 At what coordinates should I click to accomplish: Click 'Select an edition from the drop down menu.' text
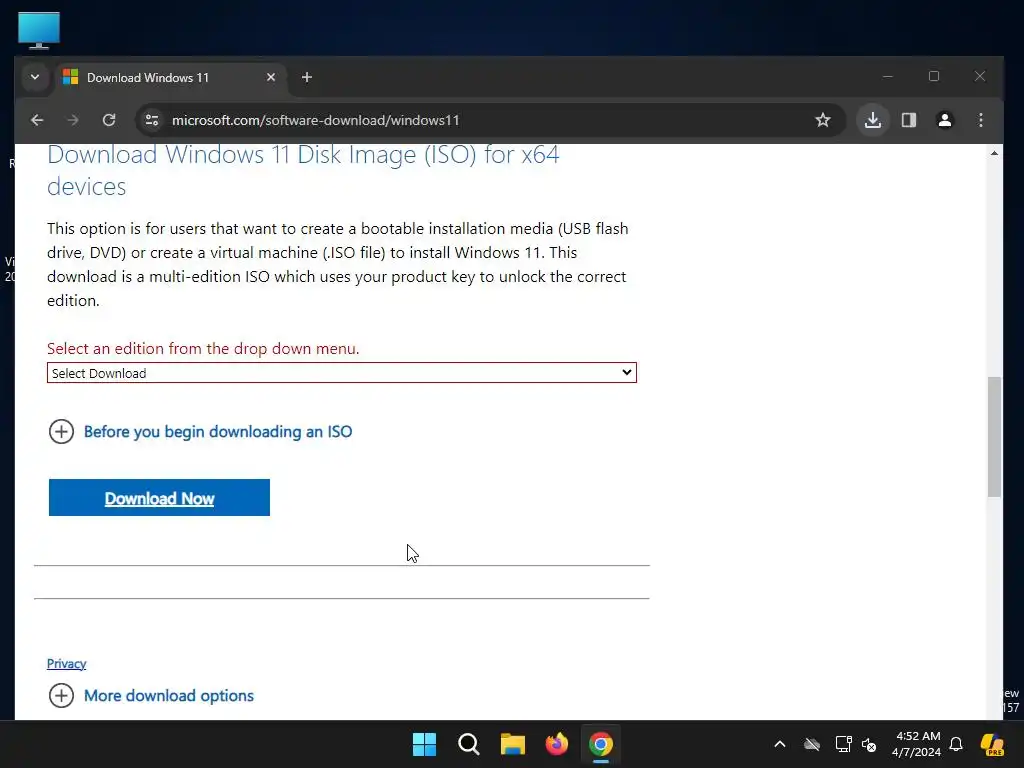click(x=203, y=348)
